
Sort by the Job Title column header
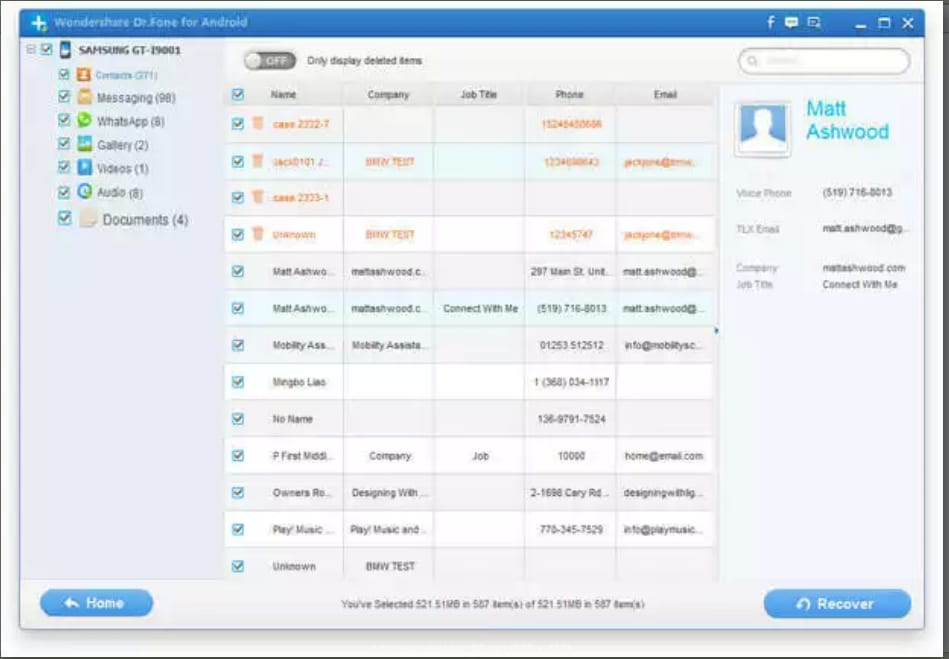click(x=479, y=94)
